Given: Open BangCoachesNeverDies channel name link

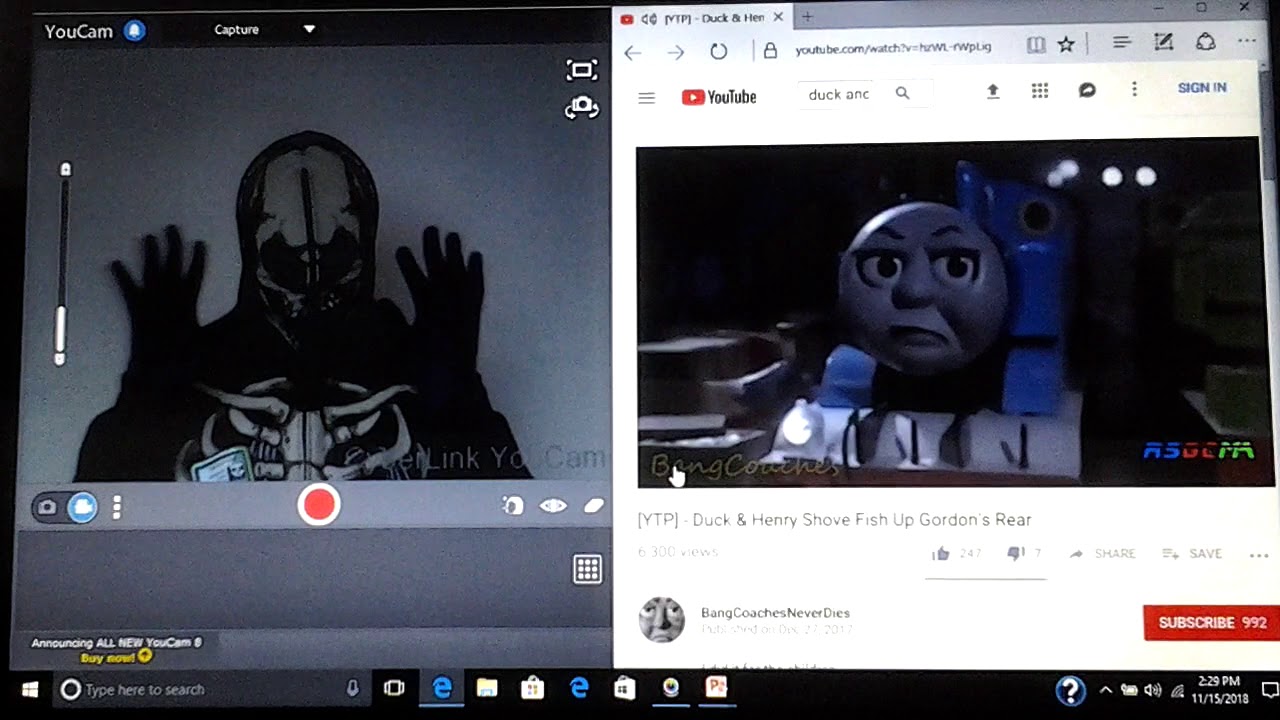Looking at the screenshot, I should pos(775,613).
